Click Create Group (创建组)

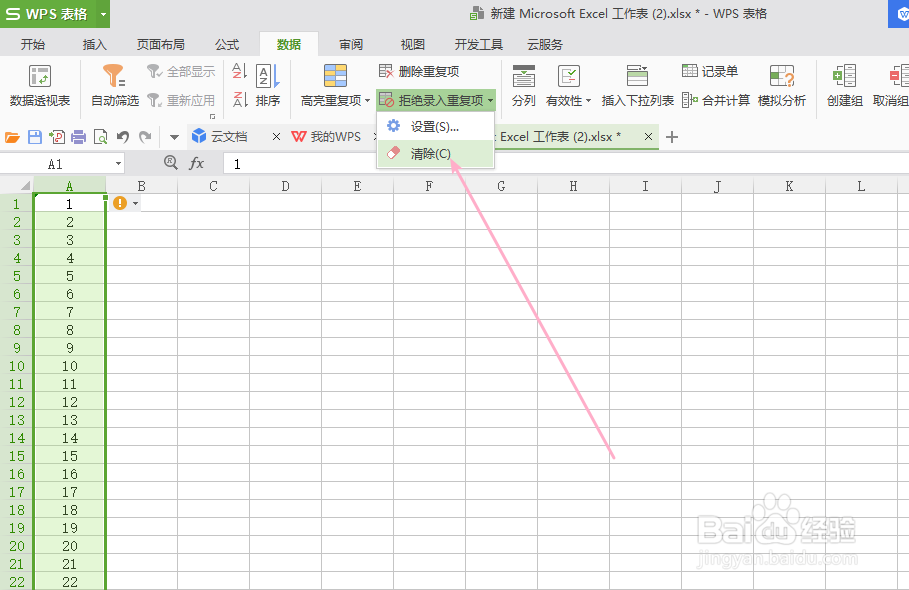[x=845, y=85]
